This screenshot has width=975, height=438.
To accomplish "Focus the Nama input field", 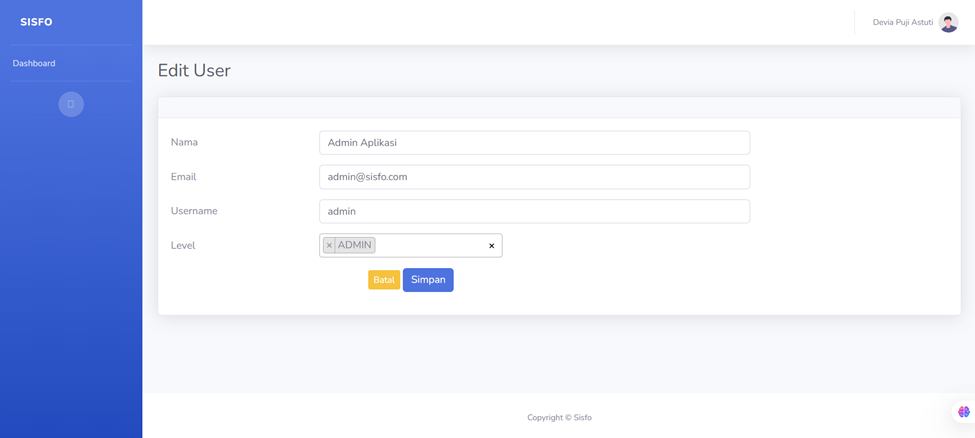I will [x=534, y=143].
